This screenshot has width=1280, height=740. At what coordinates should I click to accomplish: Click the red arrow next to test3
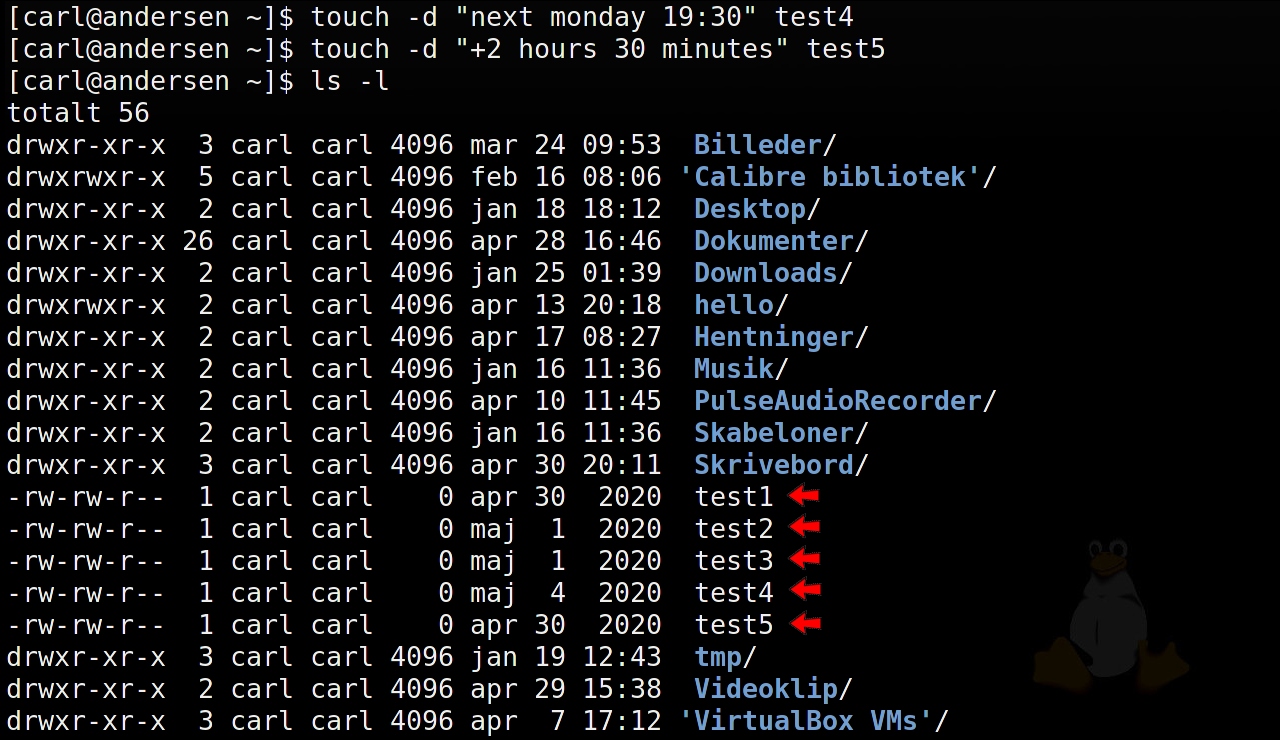click(x=804, y=560)
